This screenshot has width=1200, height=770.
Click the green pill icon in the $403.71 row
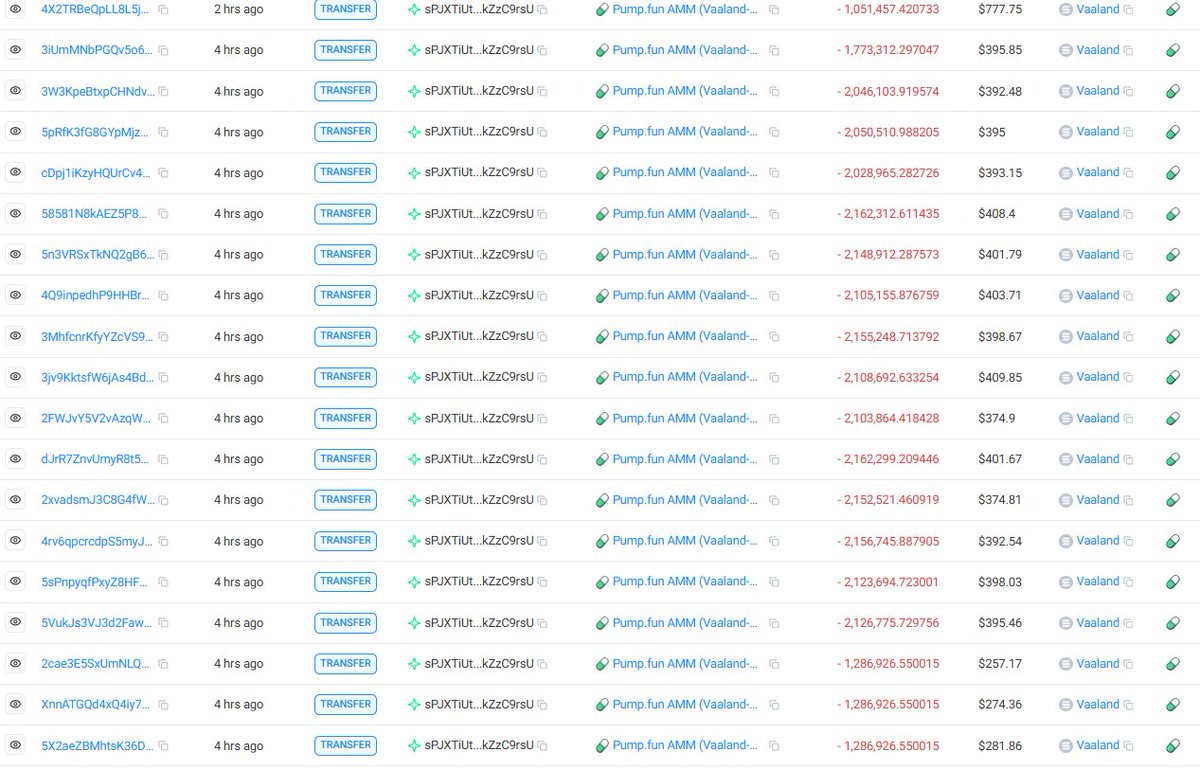click(1173, 296)
